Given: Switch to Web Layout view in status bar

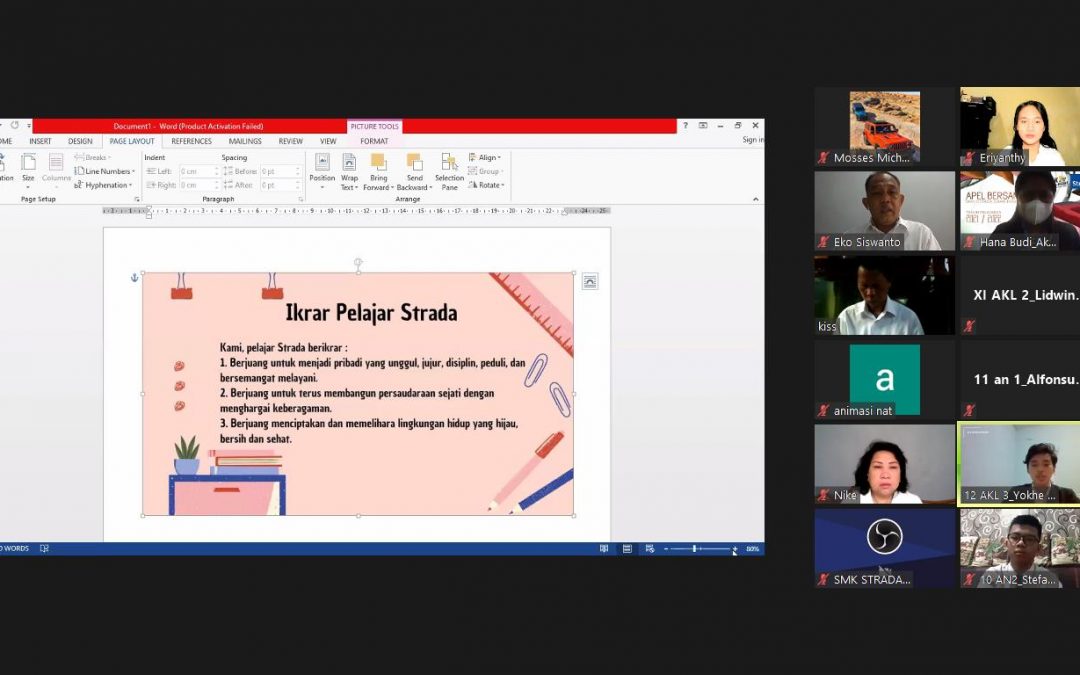Looking at the screenshot, I should click(x=649, y=549).
